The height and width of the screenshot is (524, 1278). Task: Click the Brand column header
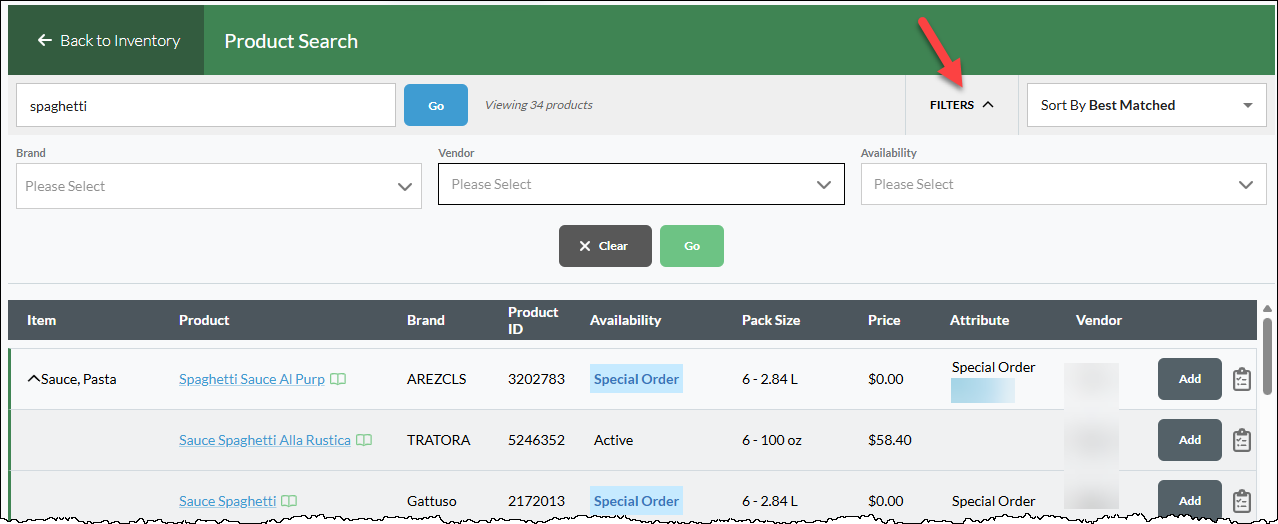pos(426,320)
